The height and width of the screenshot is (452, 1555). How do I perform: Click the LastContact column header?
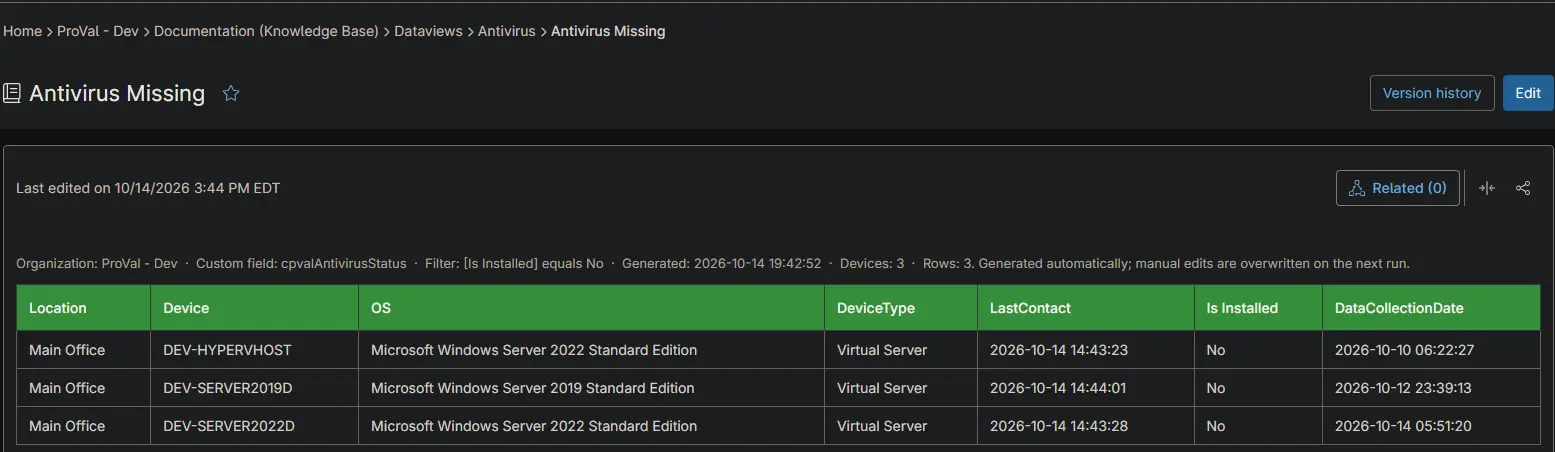(x=1086, y=308)
